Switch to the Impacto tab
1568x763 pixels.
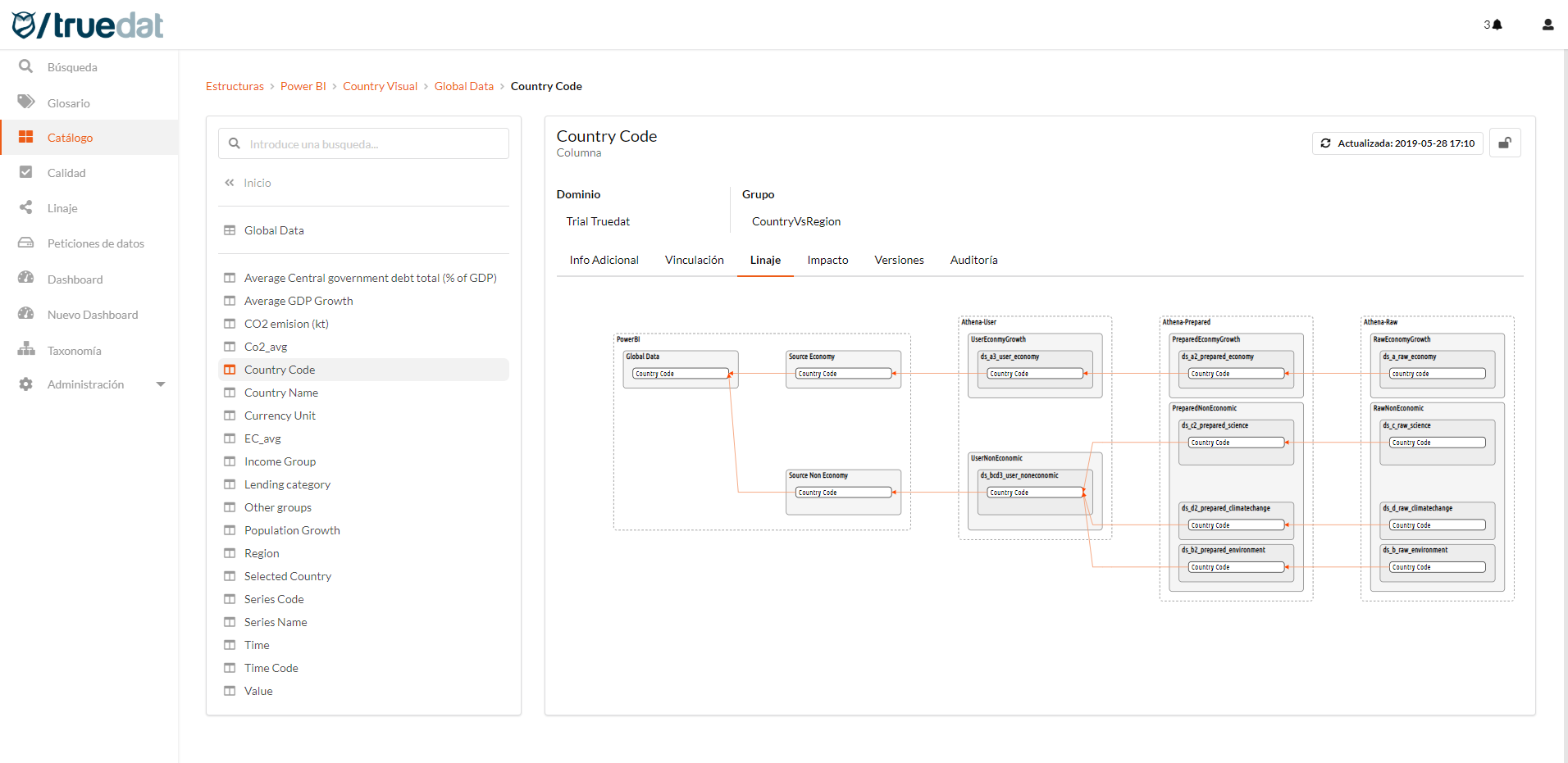pos(827,260)
